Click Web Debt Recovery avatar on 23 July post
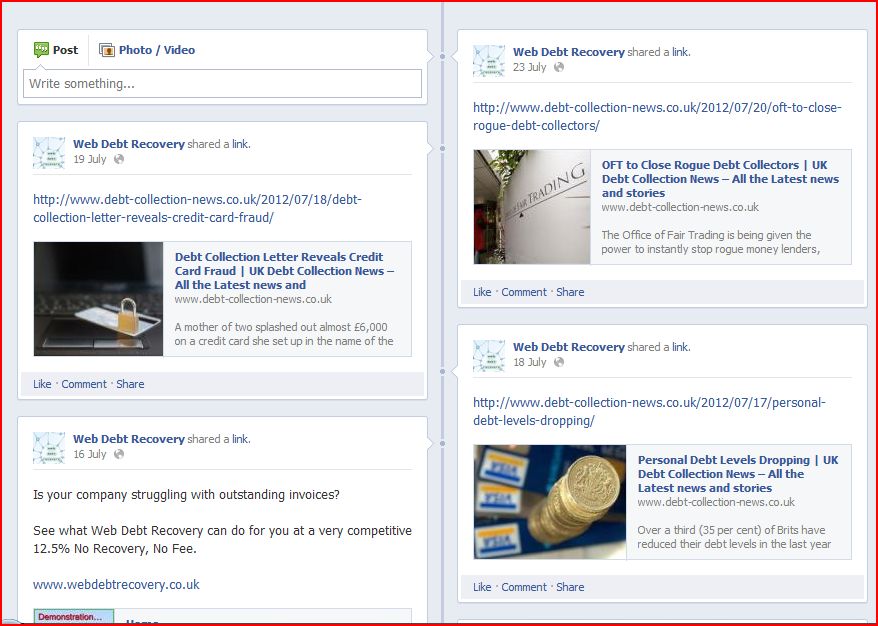Viewport: 878px width, 626px height. pyautogui.click(x=489, y=60)
